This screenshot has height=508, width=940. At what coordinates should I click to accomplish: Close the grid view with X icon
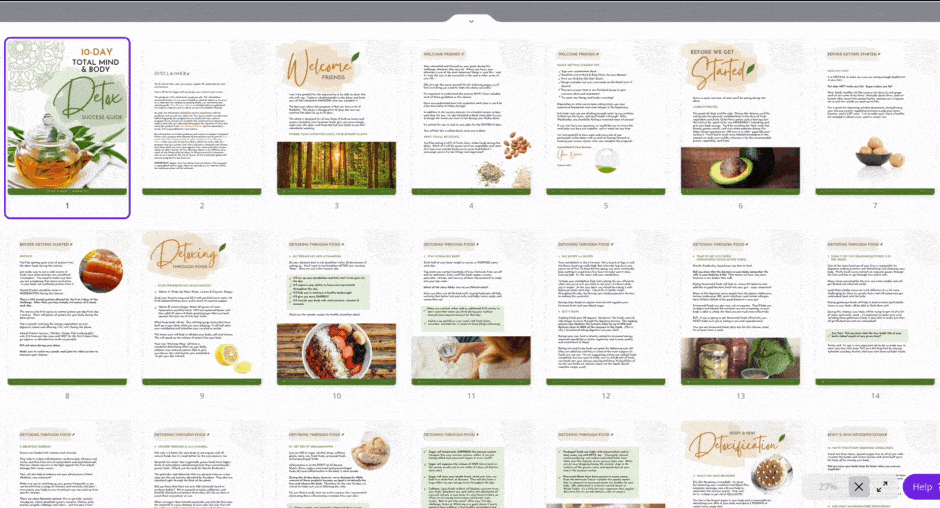[857, 487]
